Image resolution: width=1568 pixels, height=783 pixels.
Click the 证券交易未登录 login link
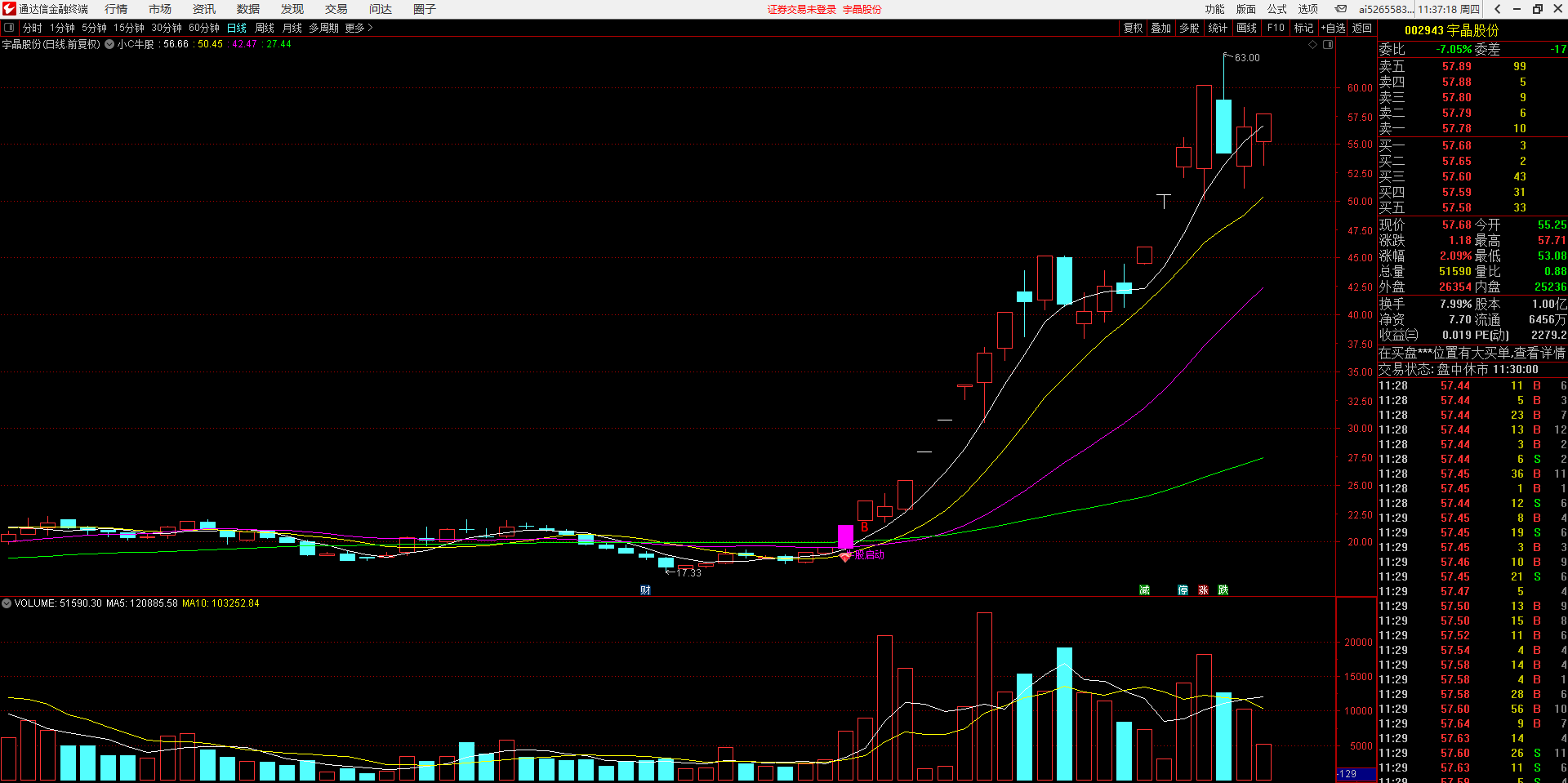click(x=802, y=9)
